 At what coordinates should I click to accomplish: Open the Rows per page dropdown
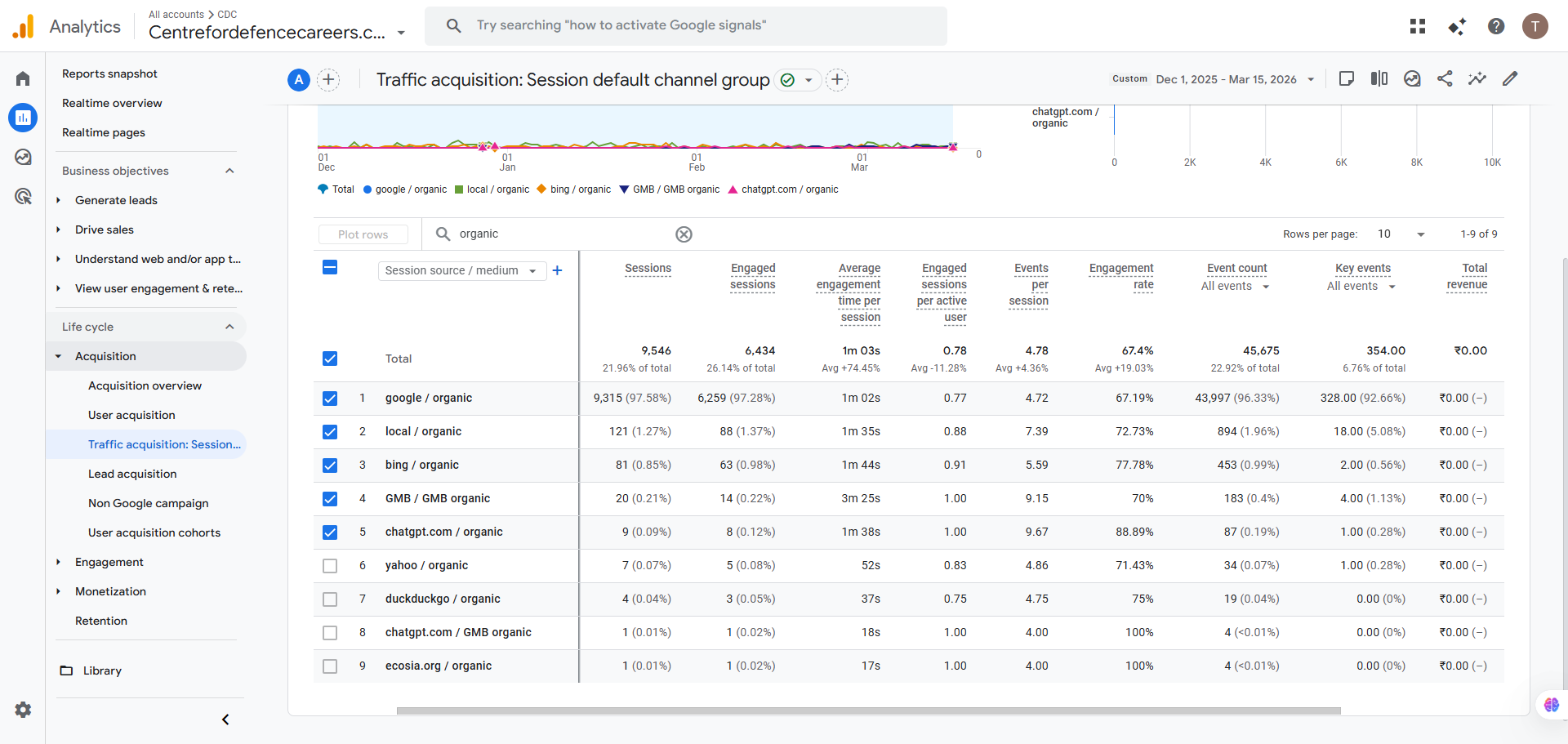click(1401, 234)
